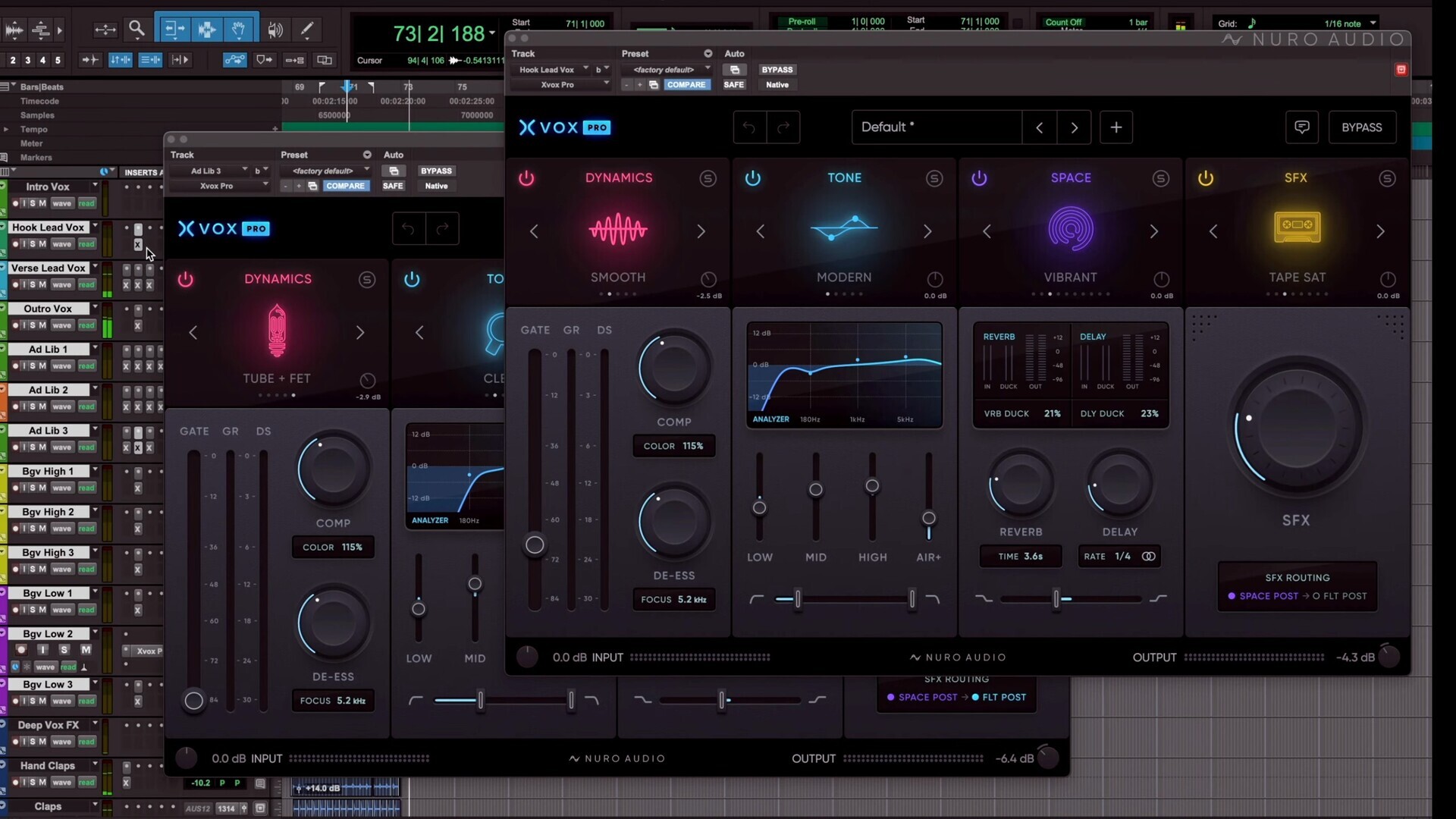The height and width of the screenshot is (819, 1456).
Task: Click redo arrow in front Vox Pro window
Action: [x=783, y=127]
